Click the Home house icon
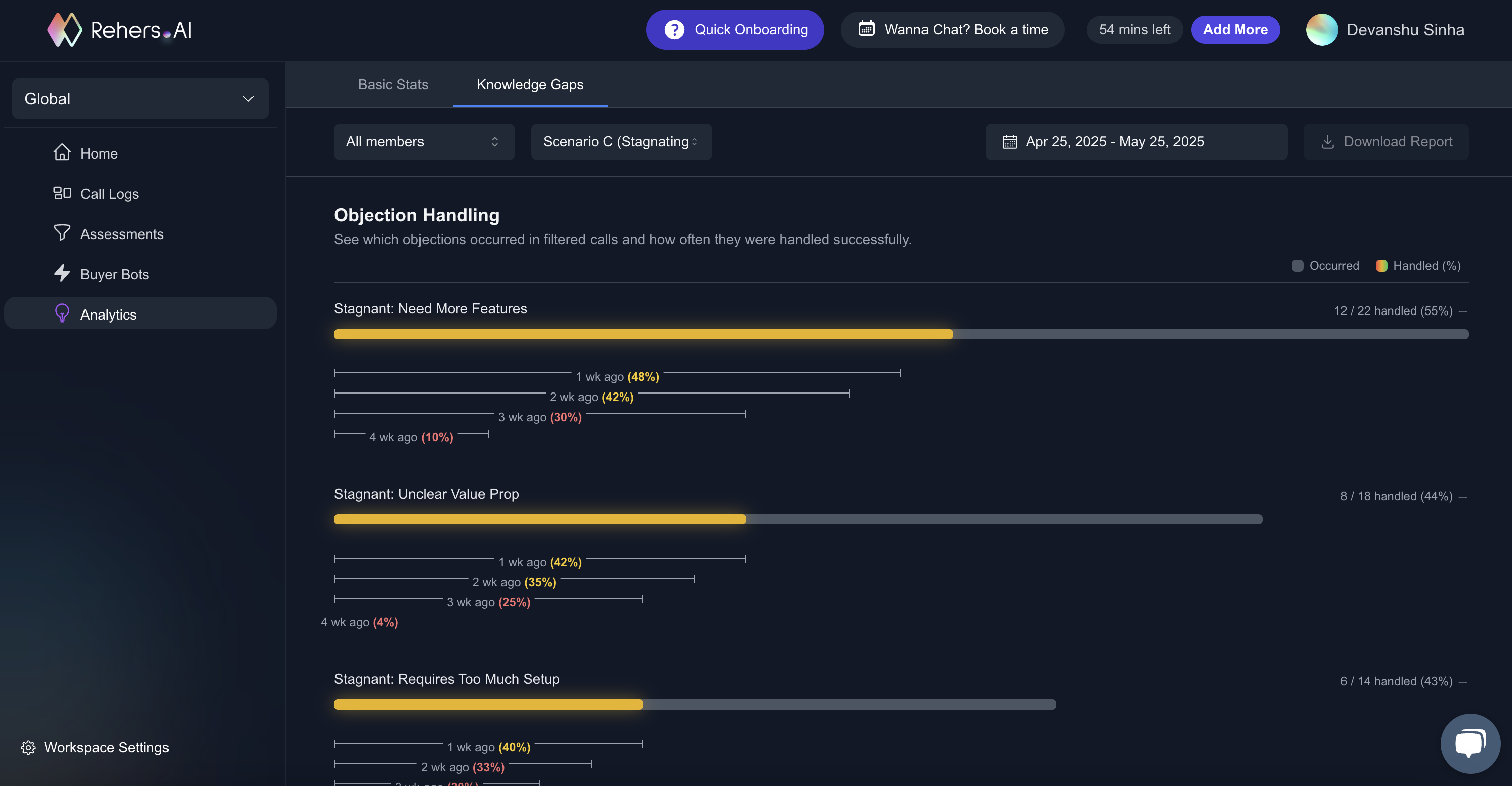This screenshot has height=786, width=1512. coord(62,152)
